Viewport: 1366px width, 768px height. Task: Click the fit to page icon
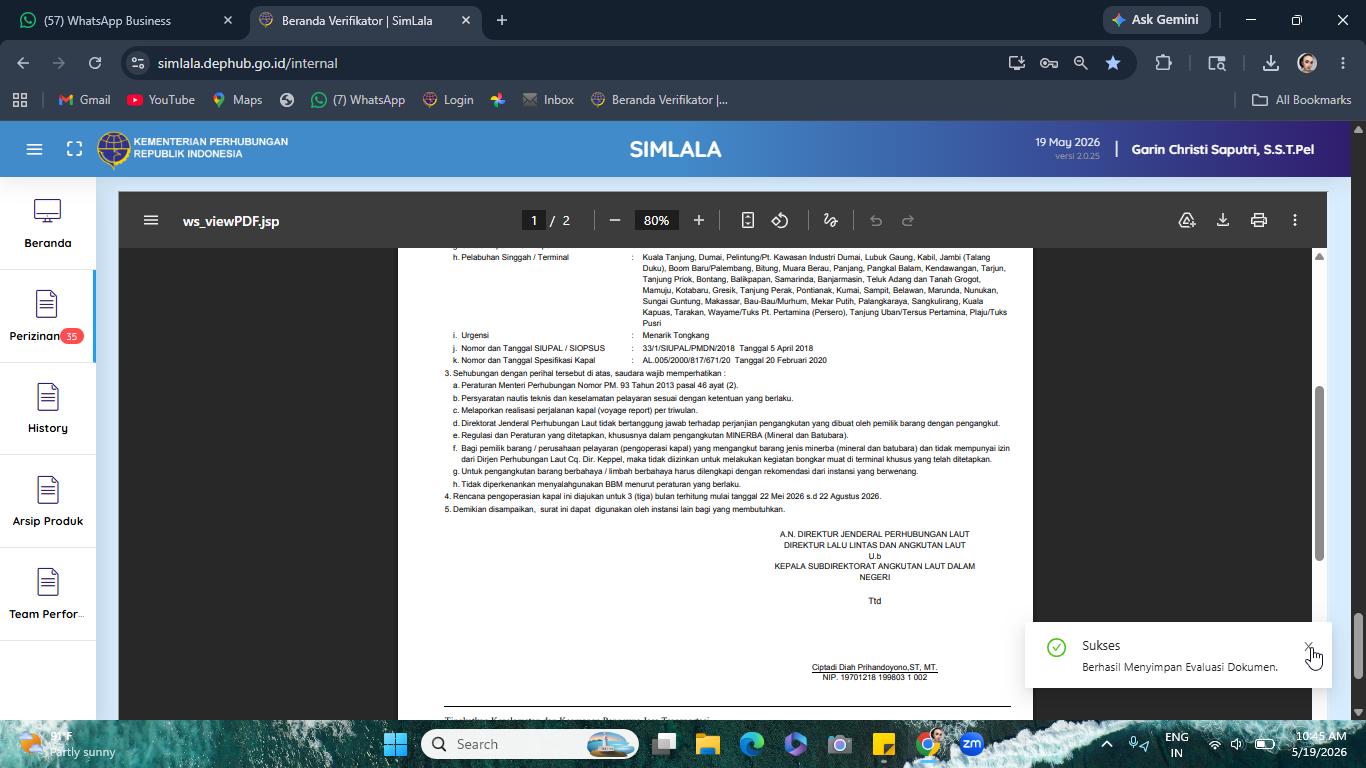[747, 220]
